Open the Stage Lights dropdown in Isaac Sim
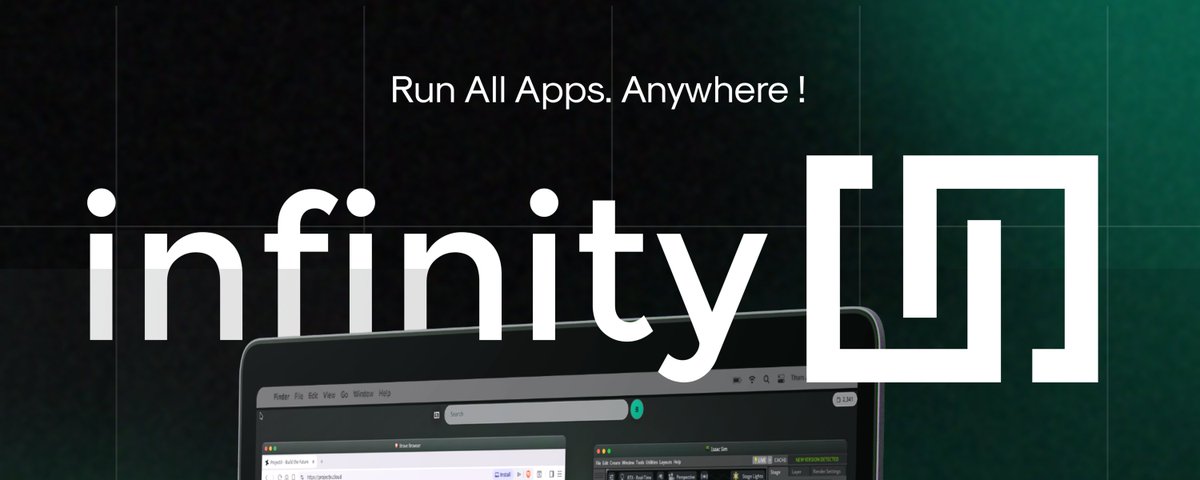1200x480 pixels. (749, 476)
